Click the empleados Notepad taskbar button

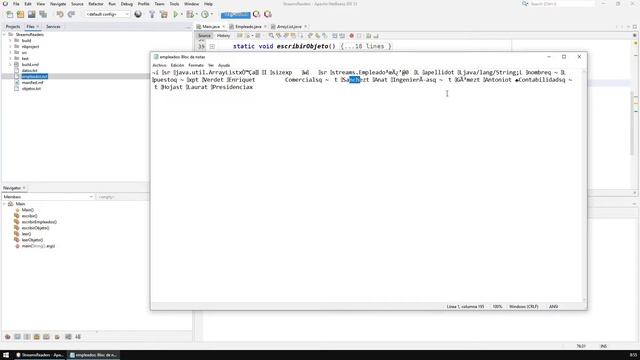click(93, 355)
